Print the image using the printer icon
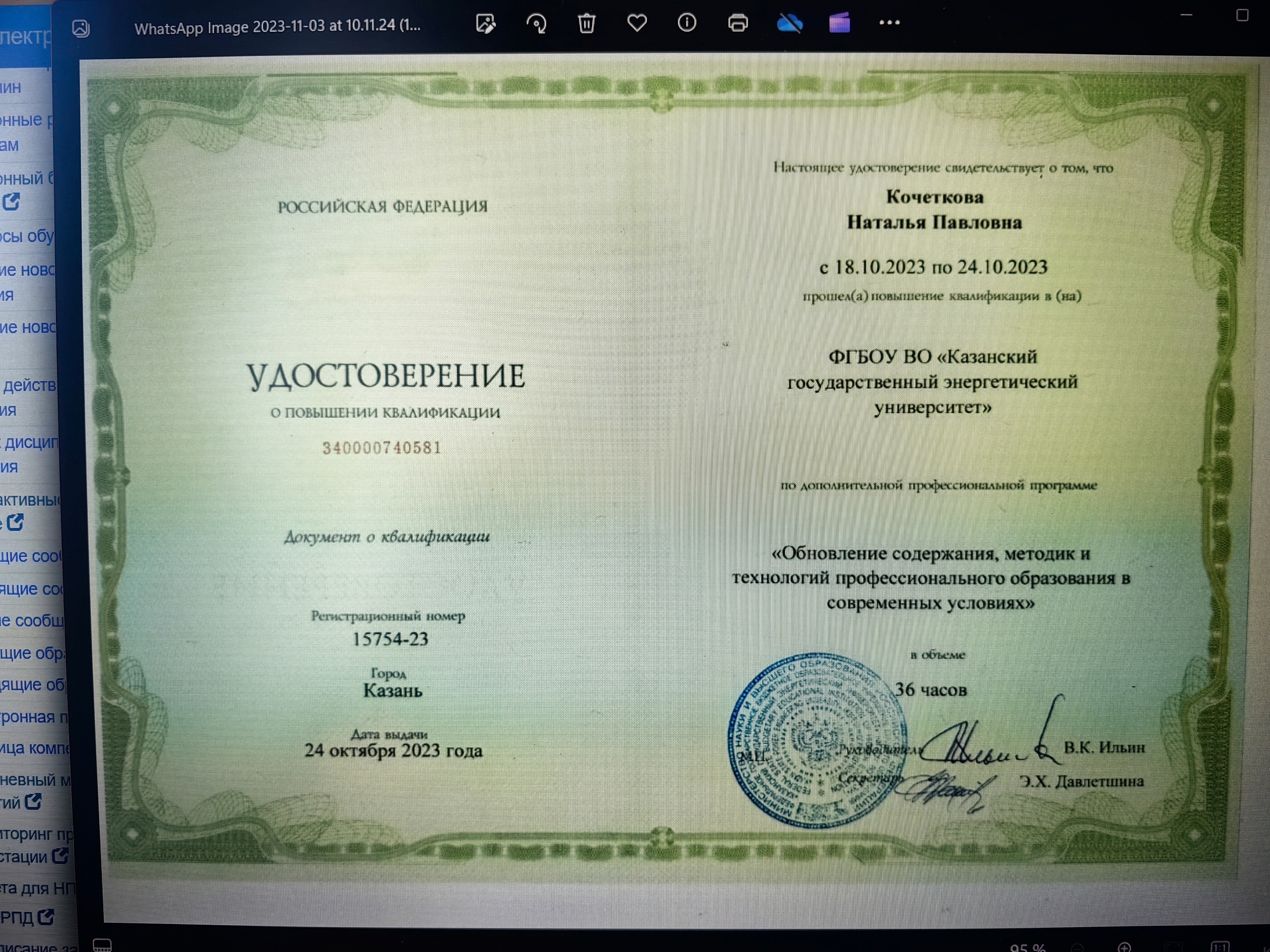1270x952 pixels. tap(738, 23)
